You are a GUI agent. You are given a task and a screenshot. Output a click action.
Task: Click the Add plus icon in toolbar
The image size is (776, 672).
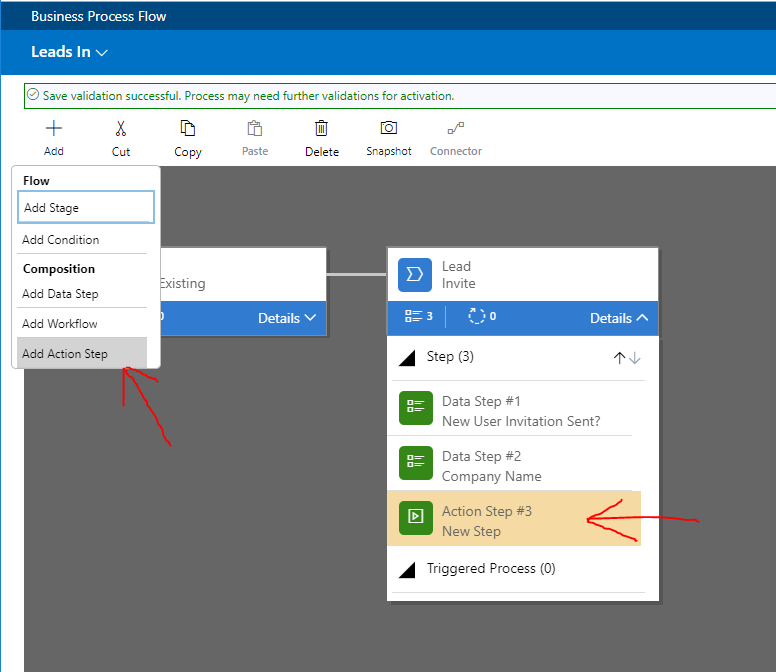[54, 129]
